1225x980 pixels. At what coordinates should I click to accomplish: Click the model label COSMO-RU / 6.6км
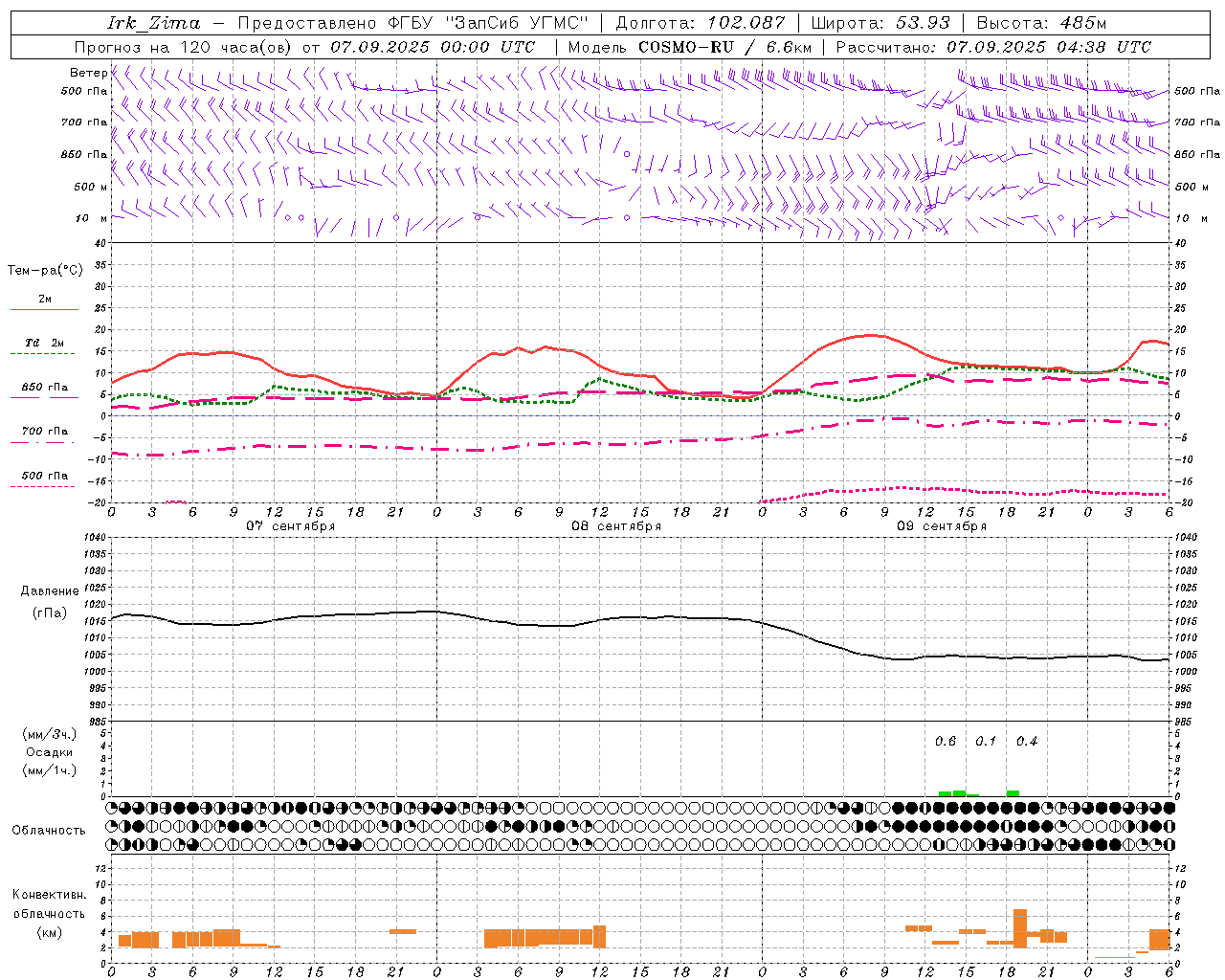[725, 47]
